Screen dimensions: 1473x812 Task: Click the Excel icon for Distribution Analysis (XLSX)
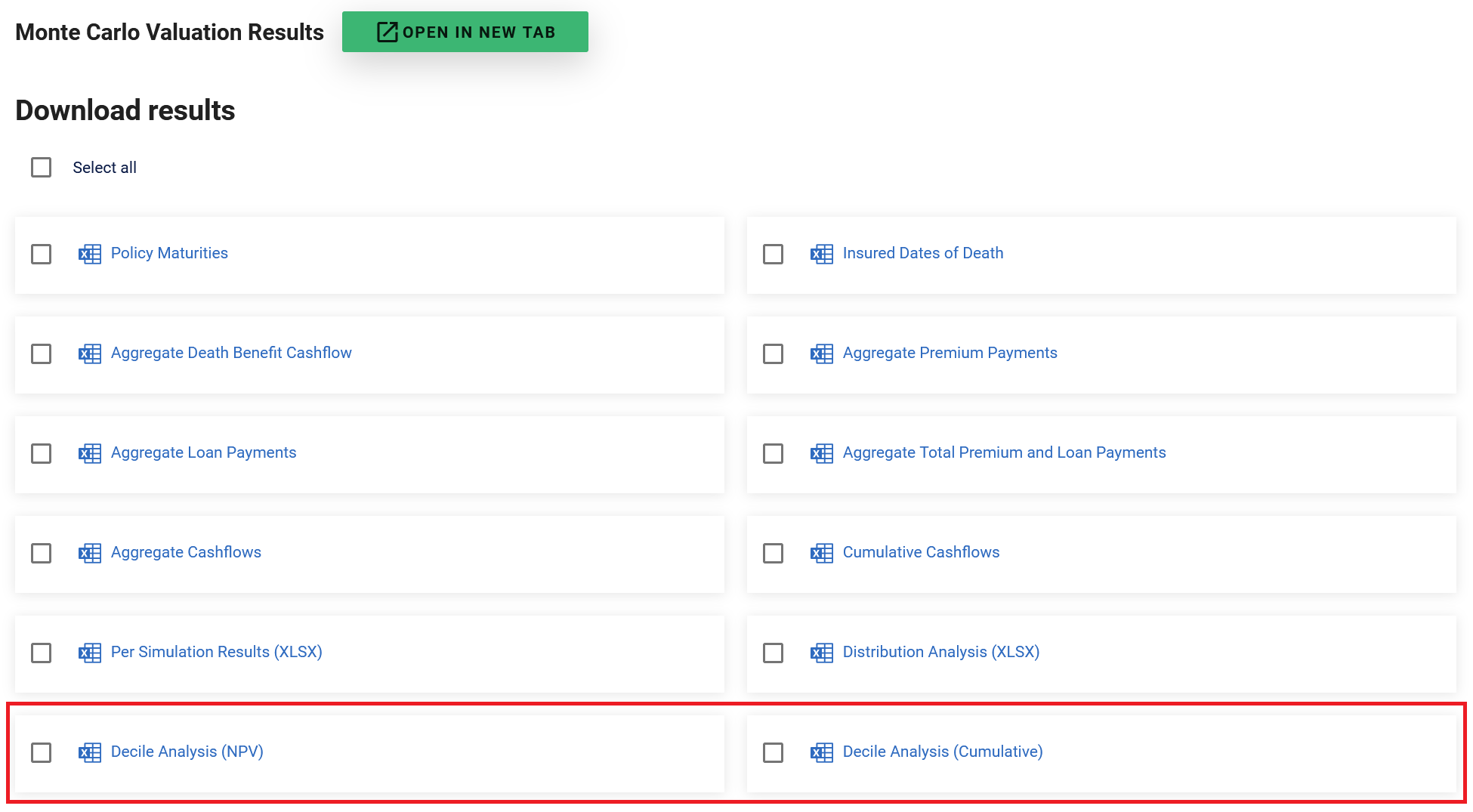click(x=821, y=653)
